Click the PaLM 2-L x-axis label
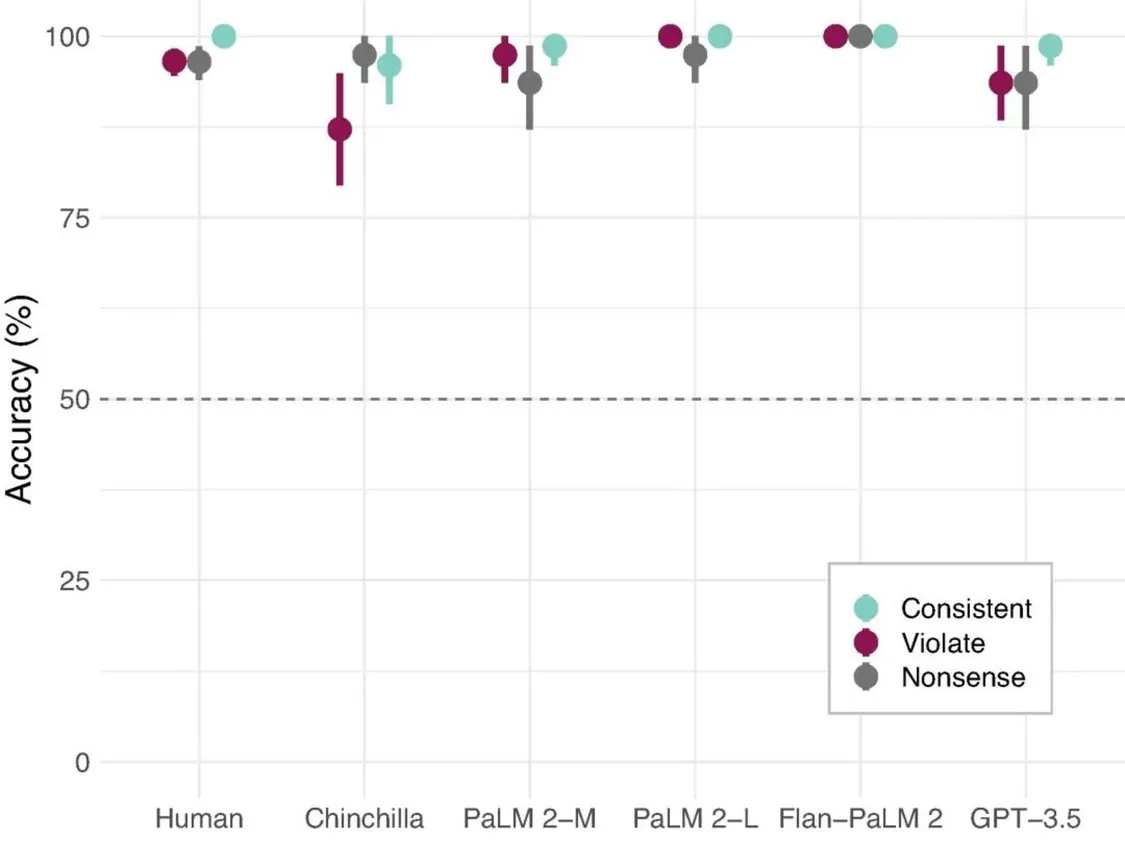The image size is (1125, 841). [x=695, y=818]
